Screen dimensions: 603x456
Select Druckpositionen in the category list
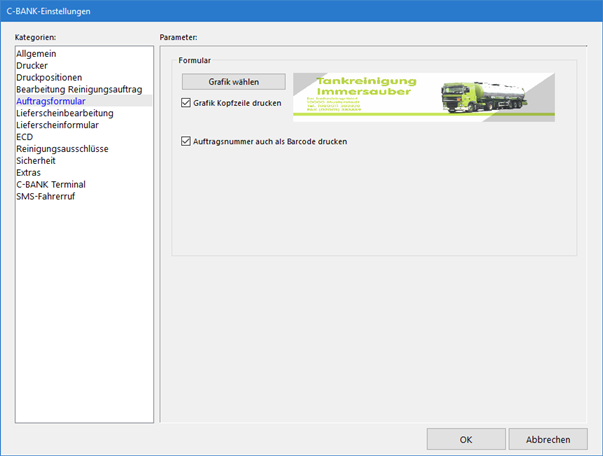(50, 77)
